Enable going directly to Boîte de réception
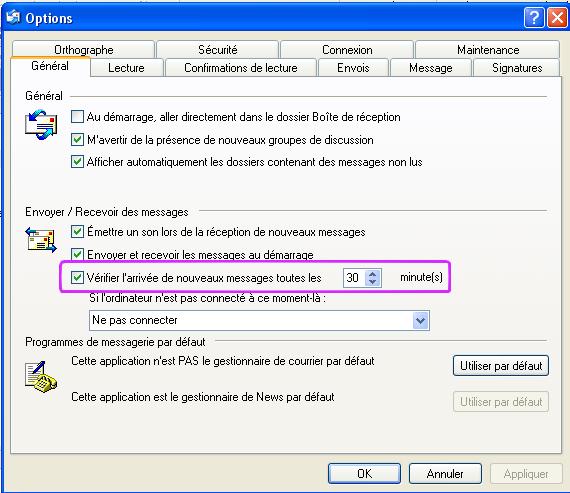This screenshot has width=570, height=493. click(77, 117)
